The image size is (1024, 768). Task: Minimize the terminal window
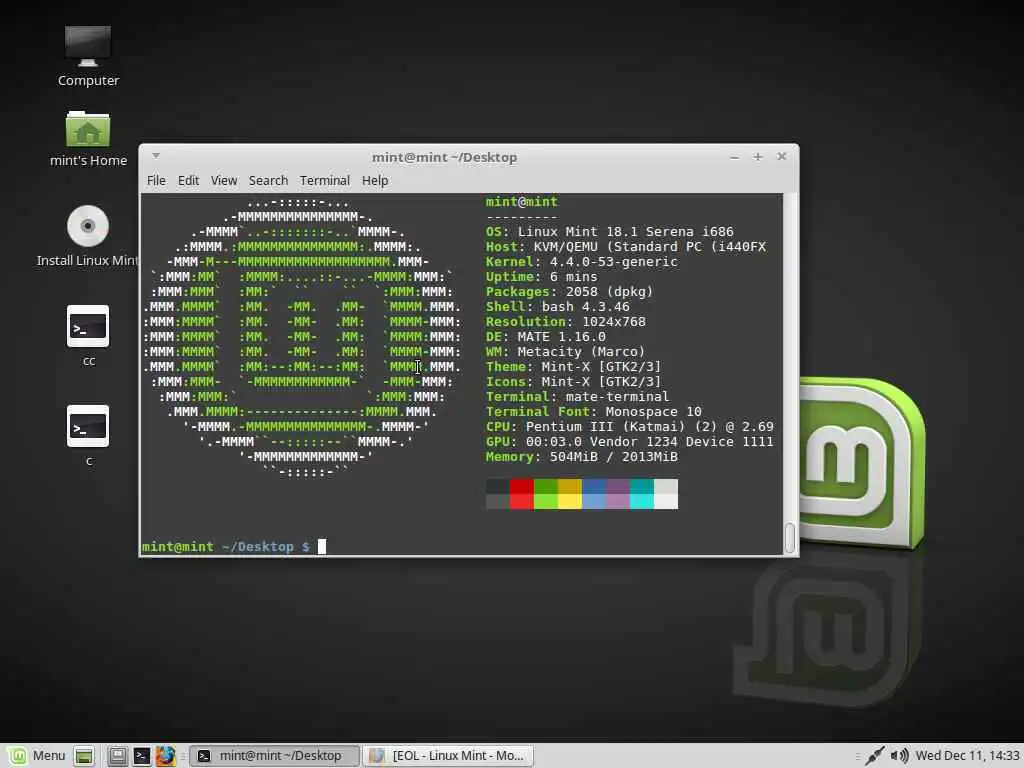[x=735, y=157]
